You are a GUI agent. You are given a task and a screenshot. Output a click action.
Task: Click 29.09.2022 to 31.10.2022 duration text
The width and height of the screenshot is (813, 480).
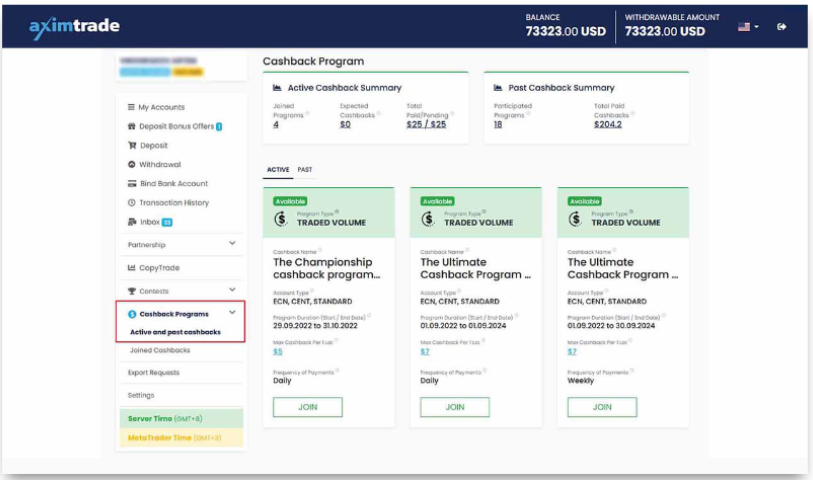[315, 326]
